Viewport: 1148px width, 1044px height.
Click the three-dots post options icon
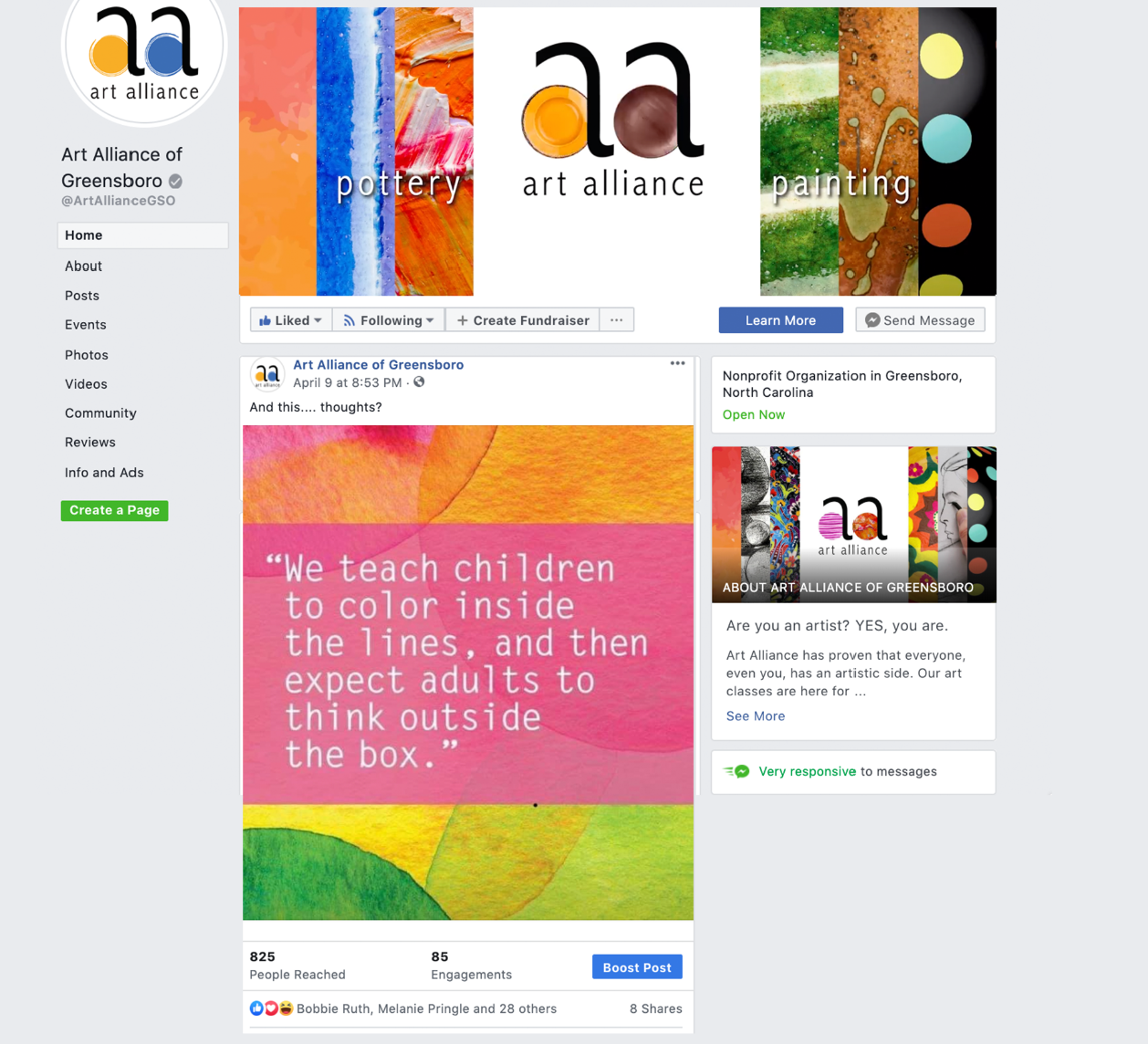[677, 363]
